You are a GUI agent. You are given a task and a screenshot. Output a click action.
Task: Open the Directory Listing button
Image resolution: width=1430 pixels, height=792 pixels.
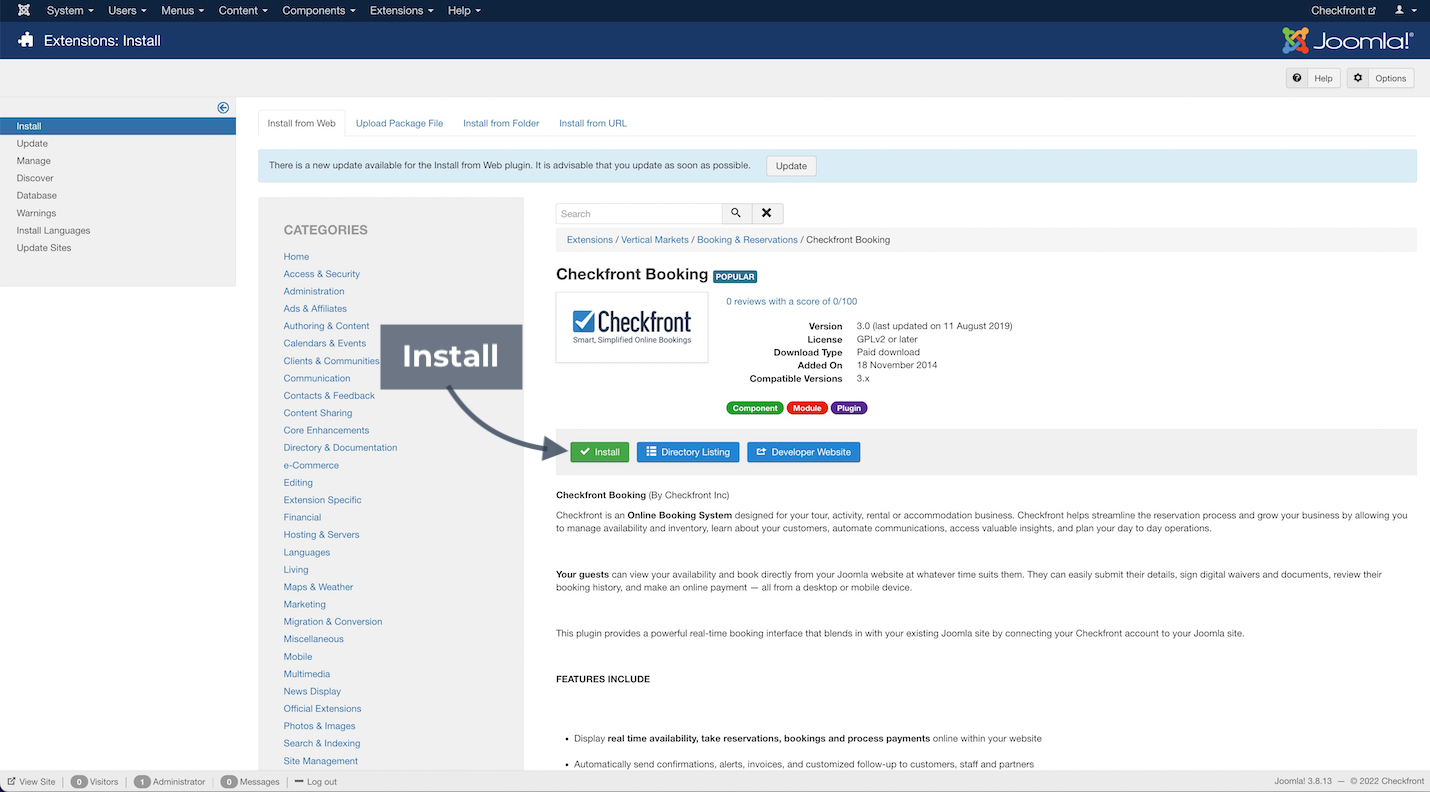[x=689, y=452]
